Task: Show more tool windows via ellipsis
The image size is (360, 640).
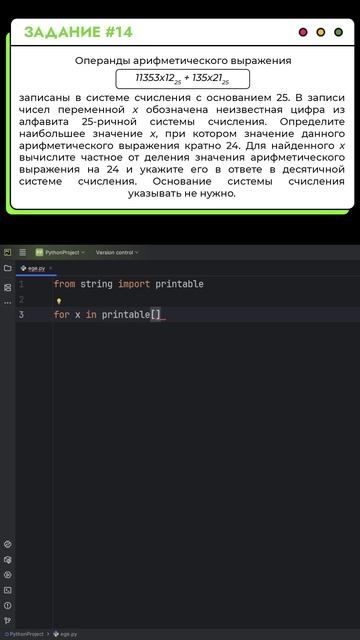Action: [7, 303]
